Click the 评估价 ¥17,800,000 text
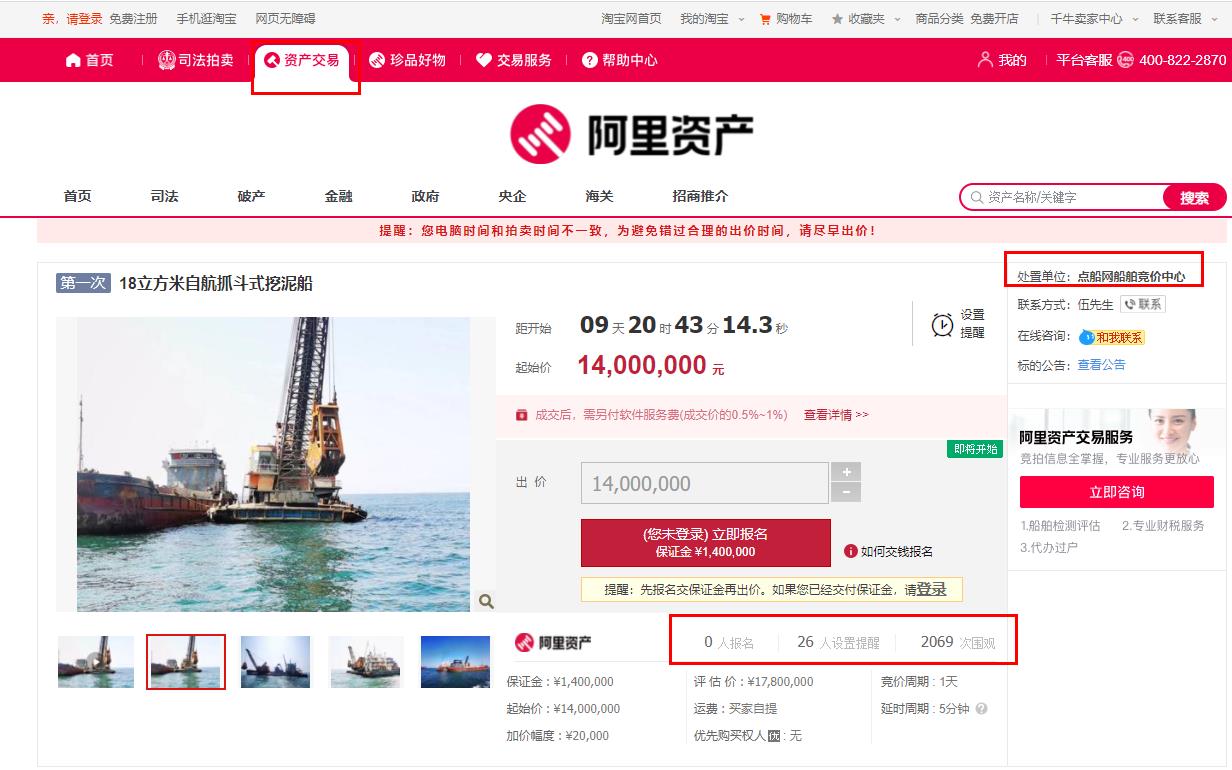1232x770 pixels. (x=753, y=682)
